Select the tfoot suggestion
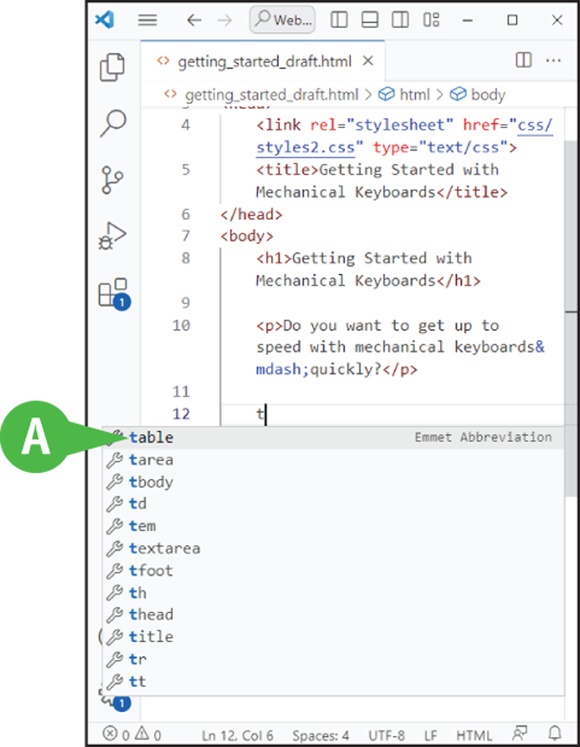Viewport: 580px width, 747px height. (333, 570)
